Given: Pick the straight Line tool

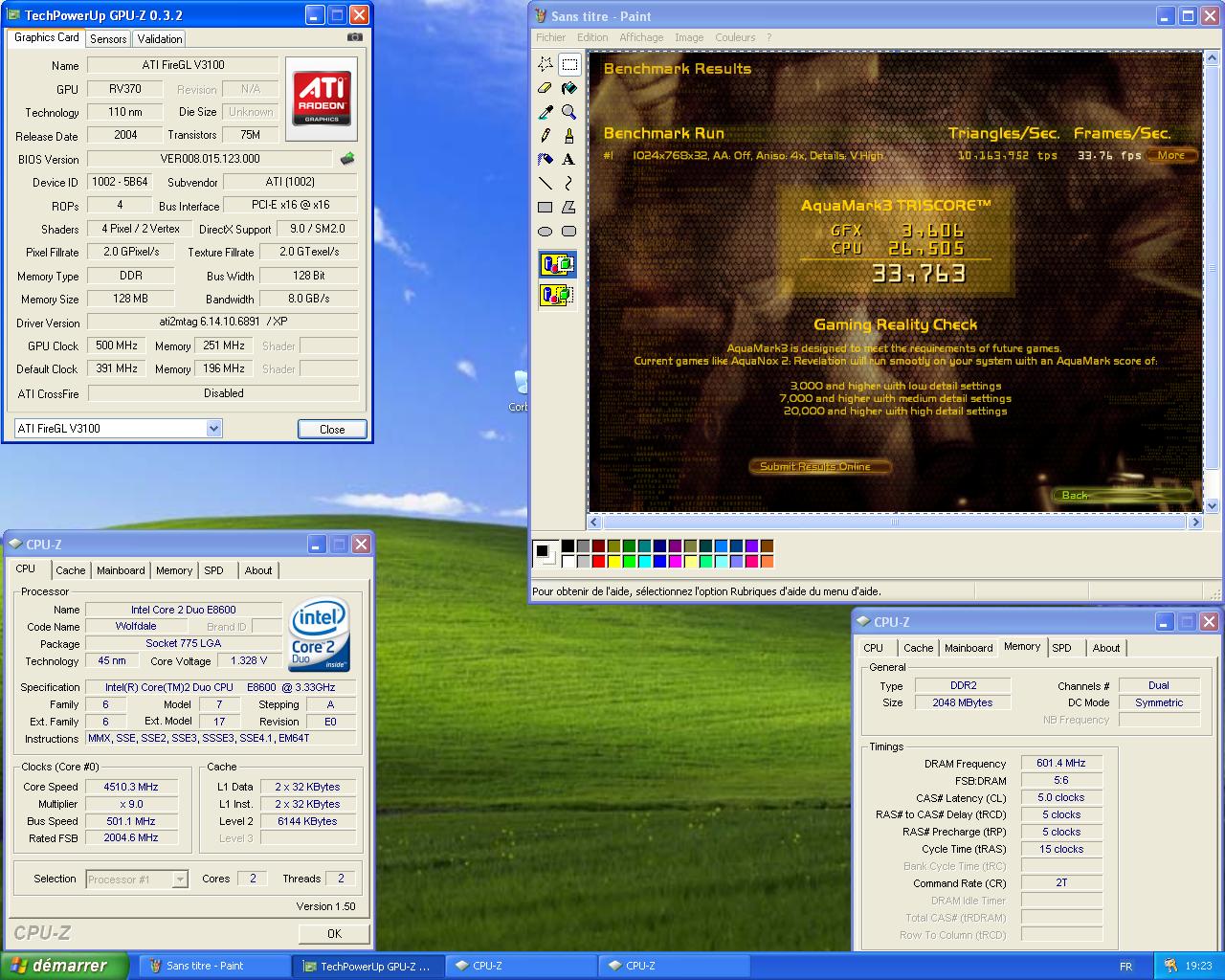Looking at the screenshot, I should tap(546, 183).
